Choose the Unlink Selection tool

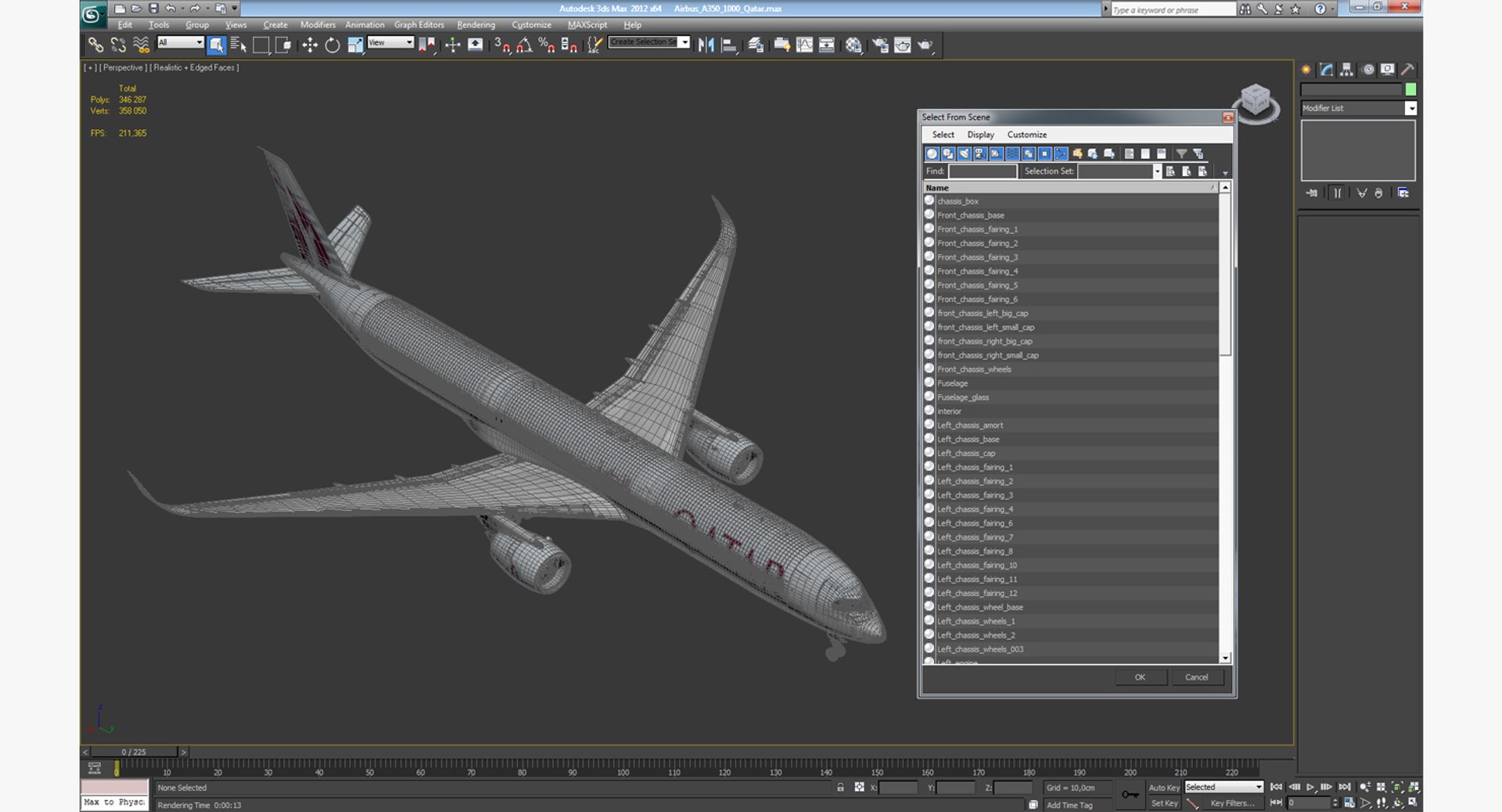click(118, 45)
